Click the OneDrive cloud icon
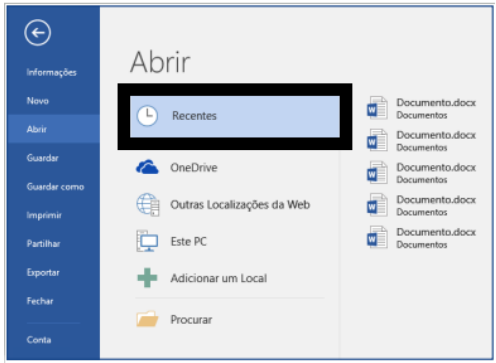 [x=147, y=167]
